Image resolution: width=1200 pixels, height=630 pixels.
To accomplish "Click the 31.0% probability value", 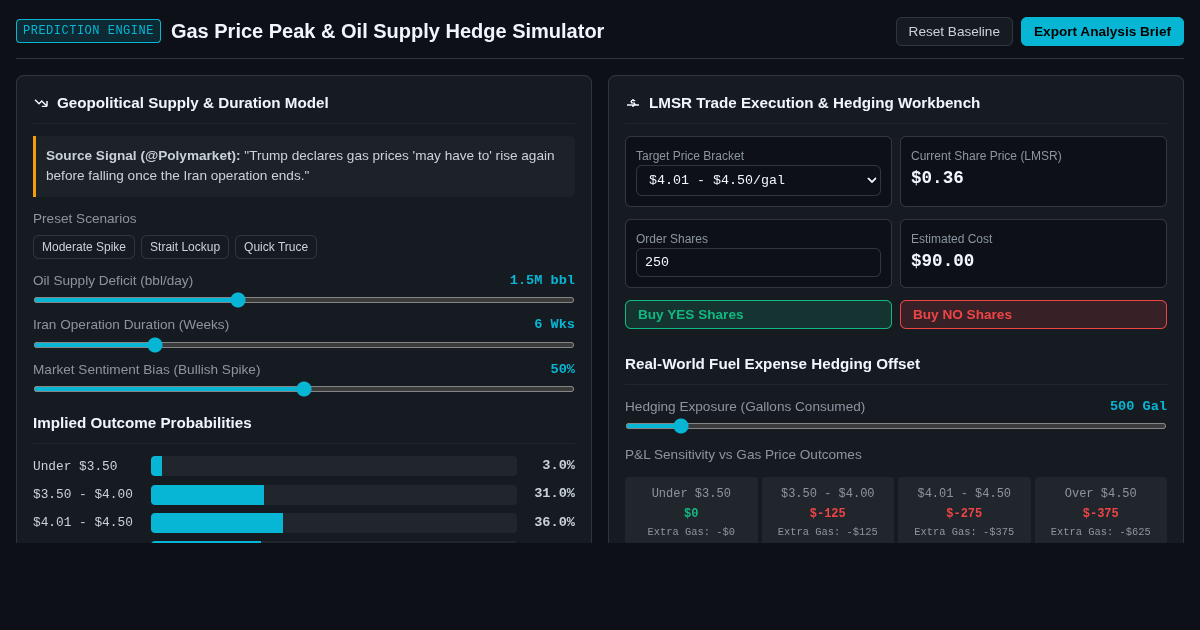I will tap(554, 493).
